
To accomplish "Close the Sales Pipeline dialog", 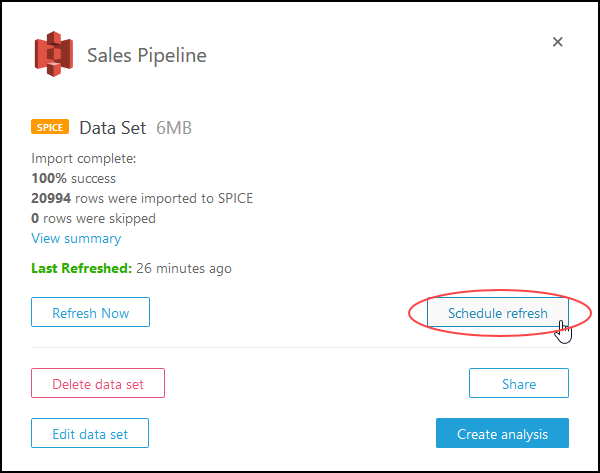I will click(x=558, y=42).
